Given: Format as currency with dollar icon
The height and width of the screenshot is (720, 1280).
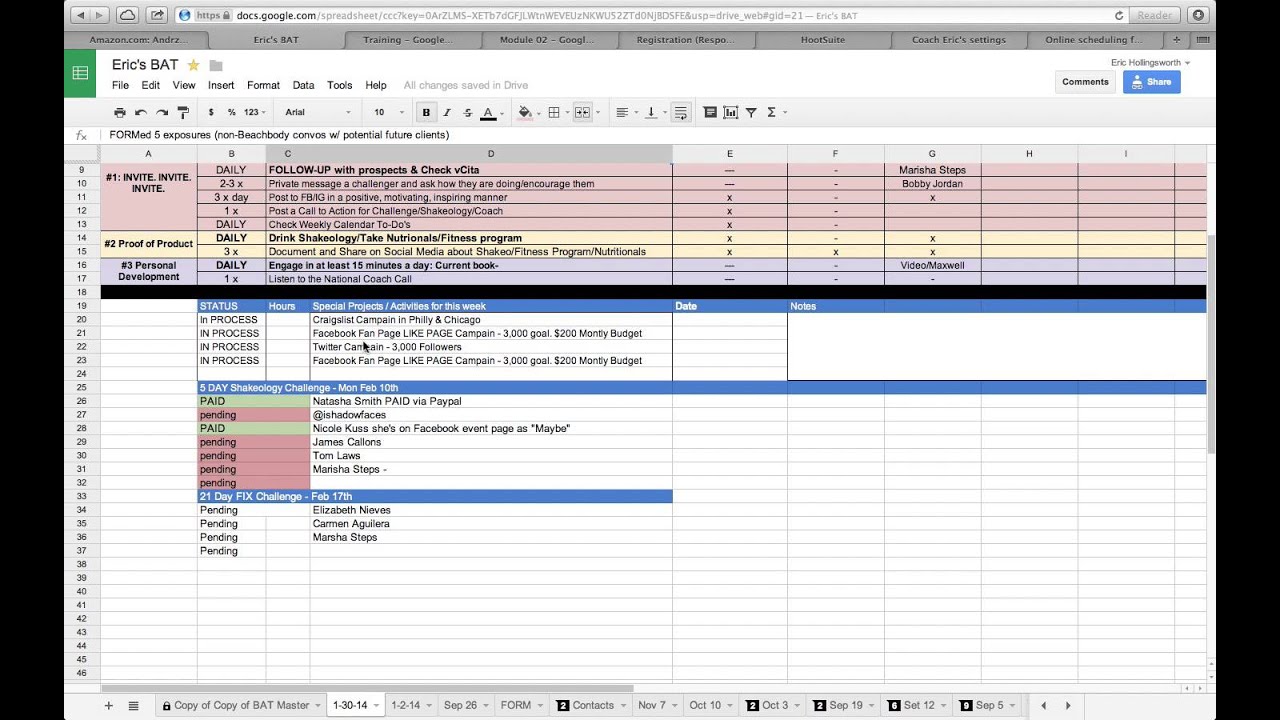Looking at the screenshot, I should tap(211, 113).
